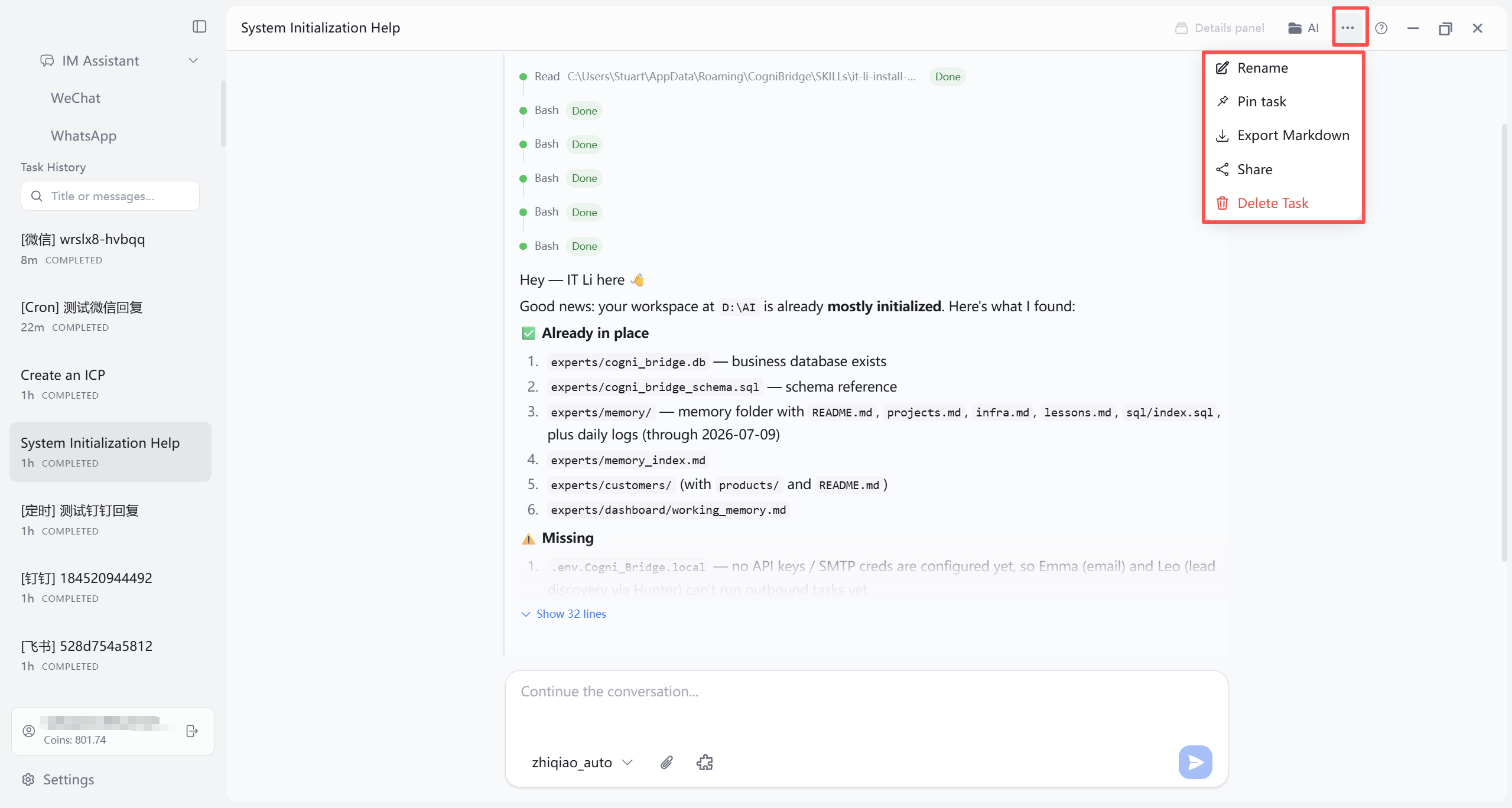Open the three-dots more options menu
The width and height of the screenshot is (1512, 808).
[1348, 28]
